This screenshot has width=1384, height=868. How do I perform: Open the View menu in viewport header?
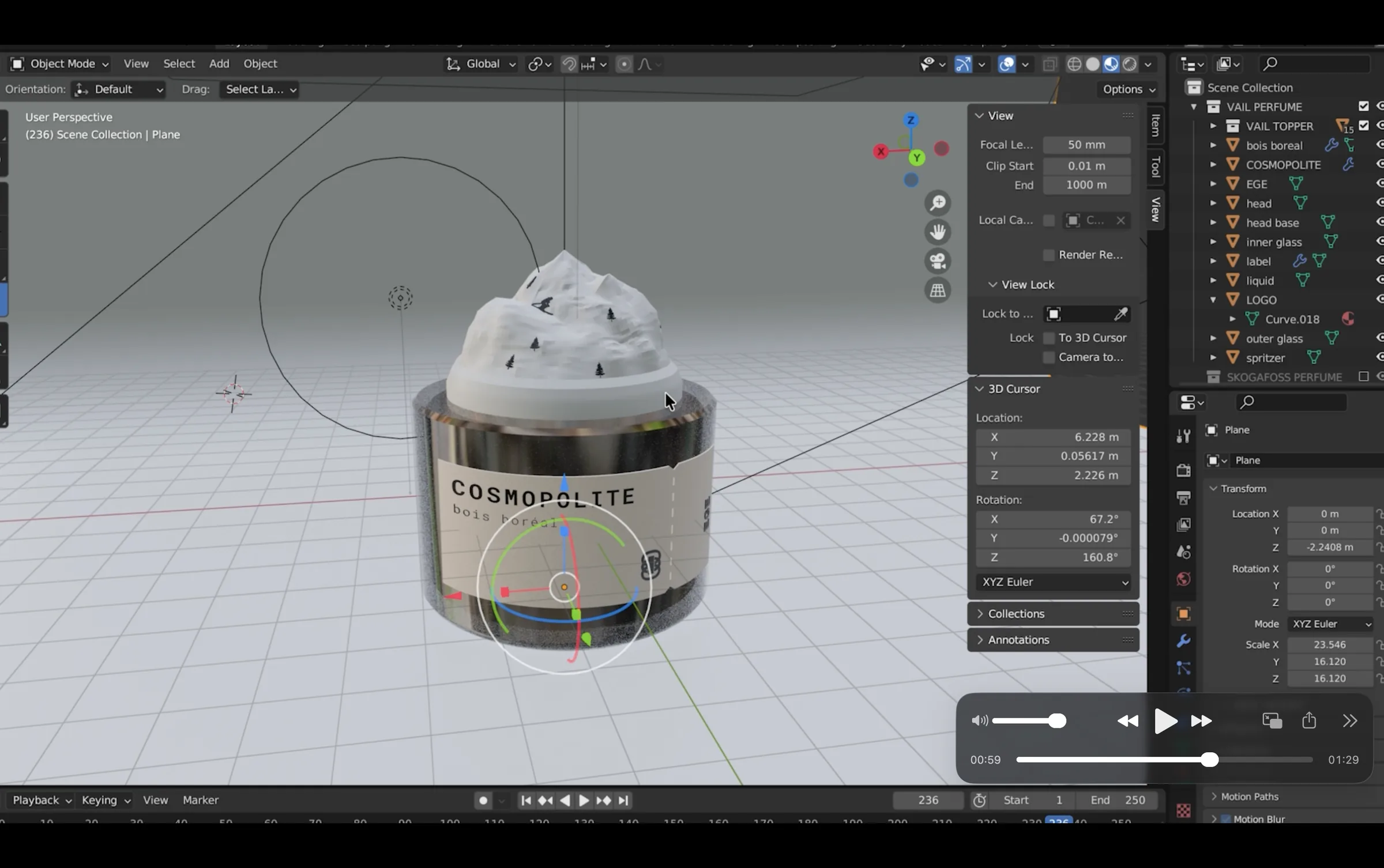(x=136, y=63)
